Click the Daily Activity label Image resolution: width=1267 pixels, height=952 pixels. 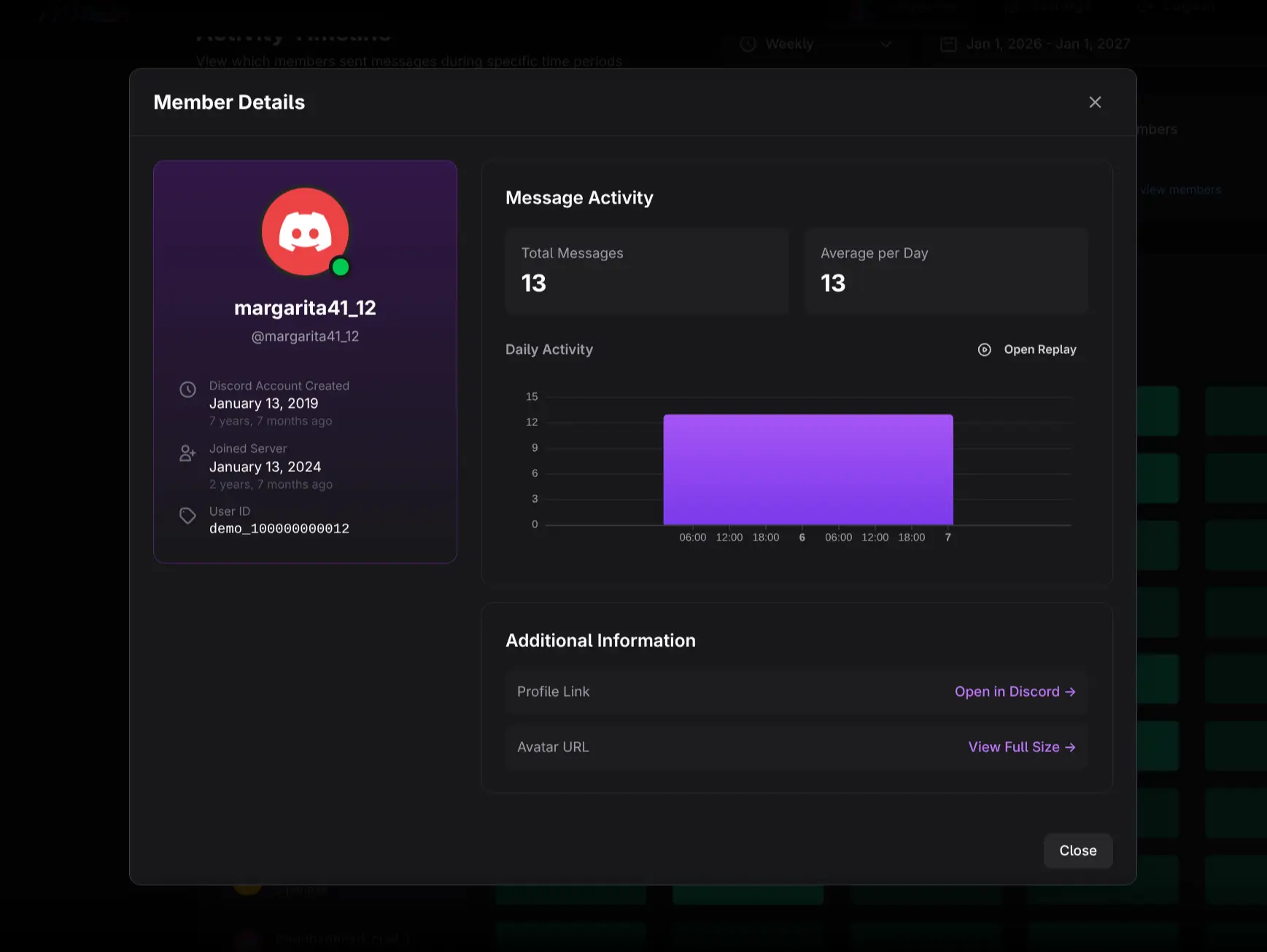click(549, 349)
